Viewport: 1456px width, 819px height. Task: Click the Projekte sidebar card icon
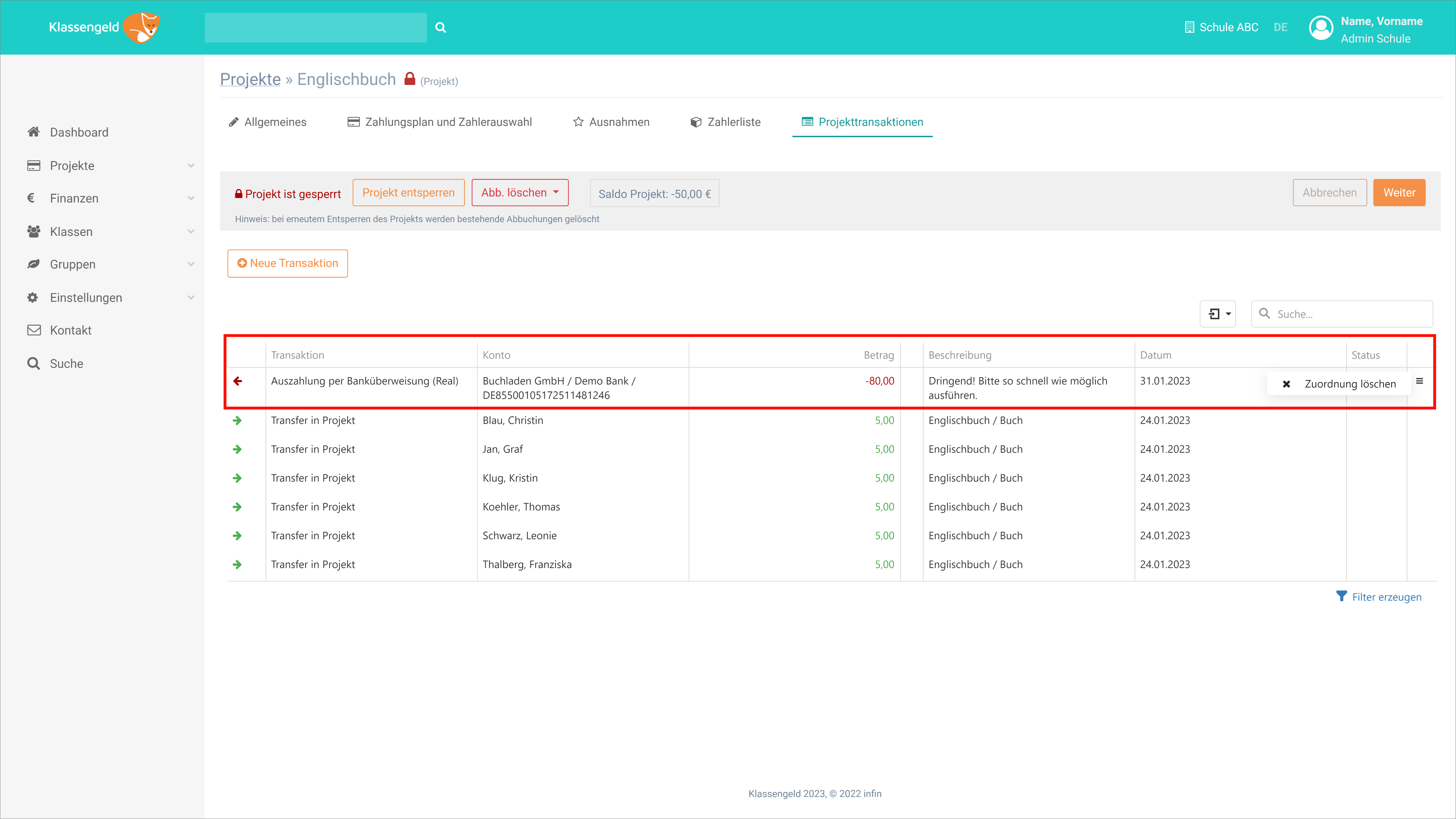[x=34, y=166]
